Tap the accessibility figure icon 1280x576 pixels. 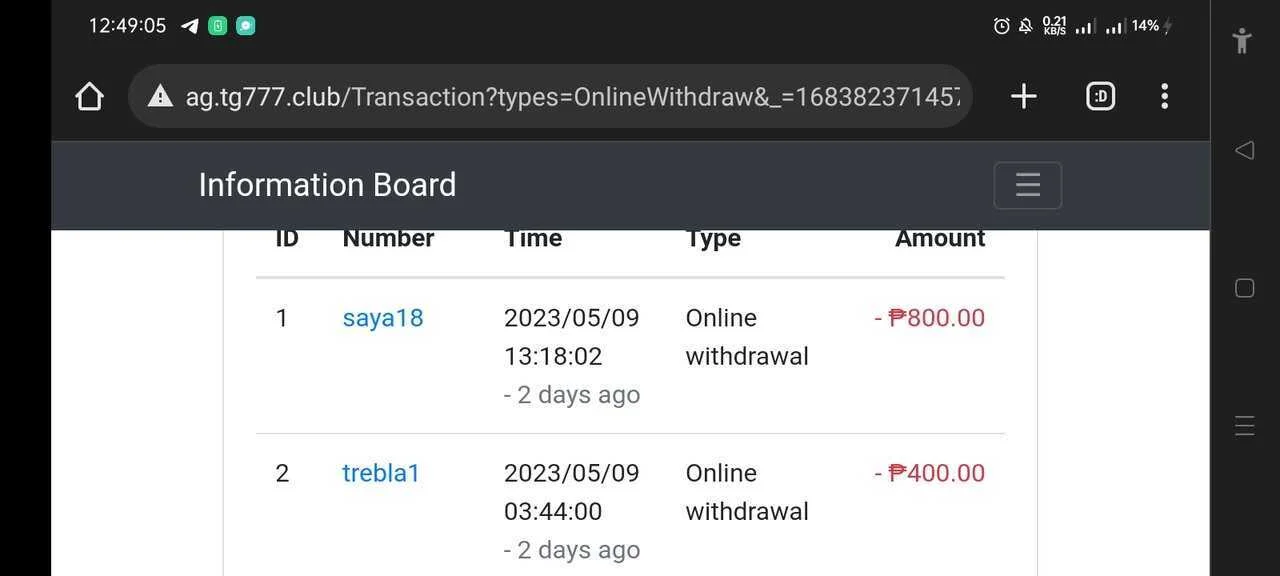pos(1242,41)
